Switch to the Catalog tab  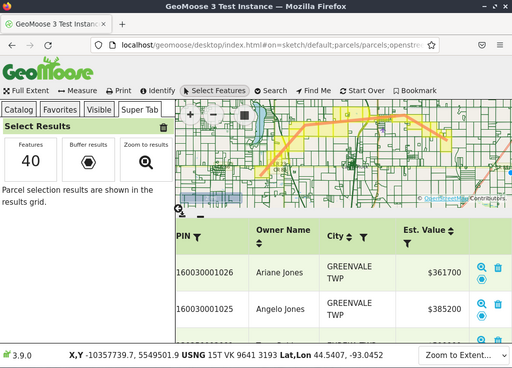coord(19,110)
